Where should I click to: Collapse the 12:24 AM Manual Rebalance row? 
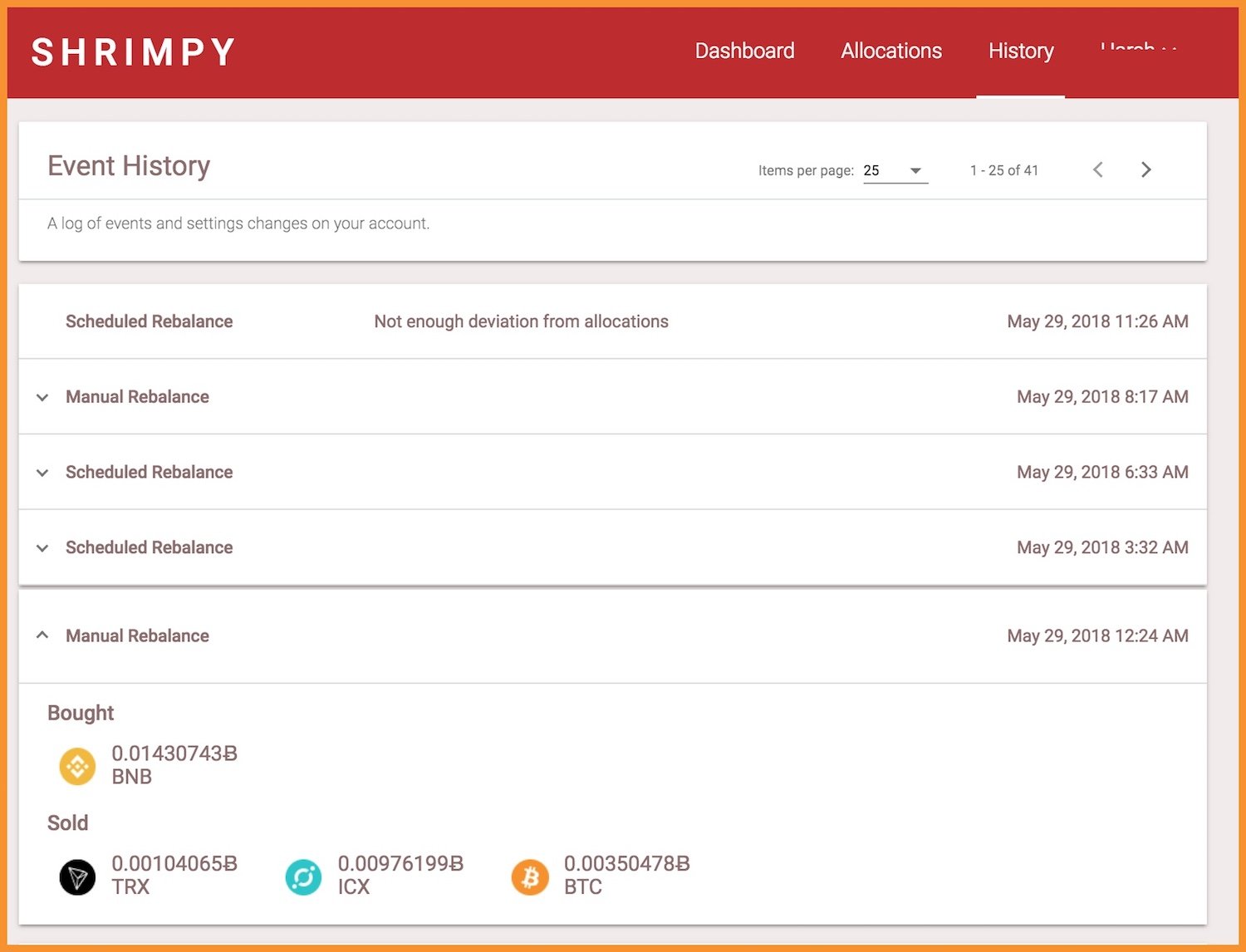pyautogui.click(x=42, y=635)
